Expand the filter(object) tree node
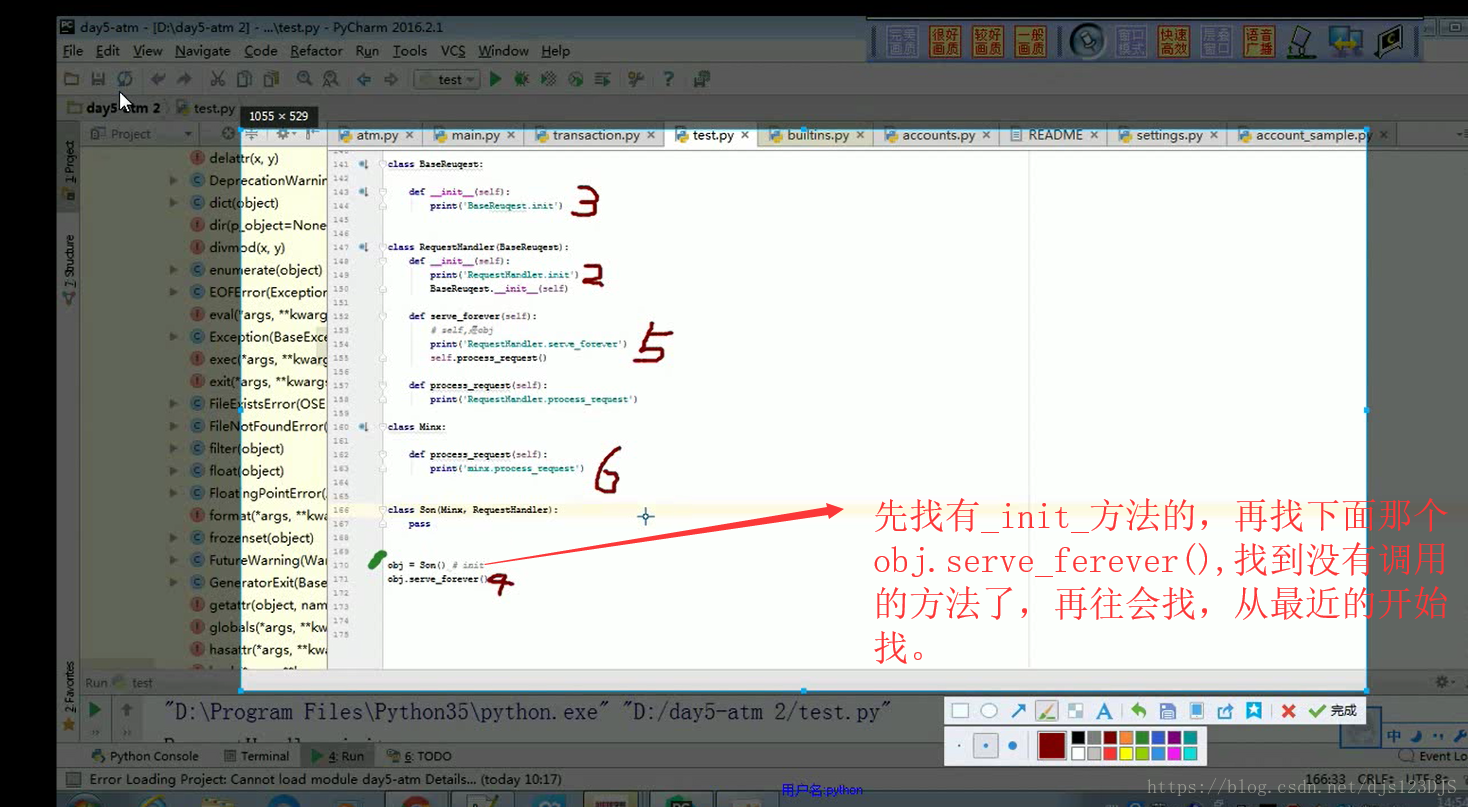This screenshot has height=807, width=1468. click(174, 449)
